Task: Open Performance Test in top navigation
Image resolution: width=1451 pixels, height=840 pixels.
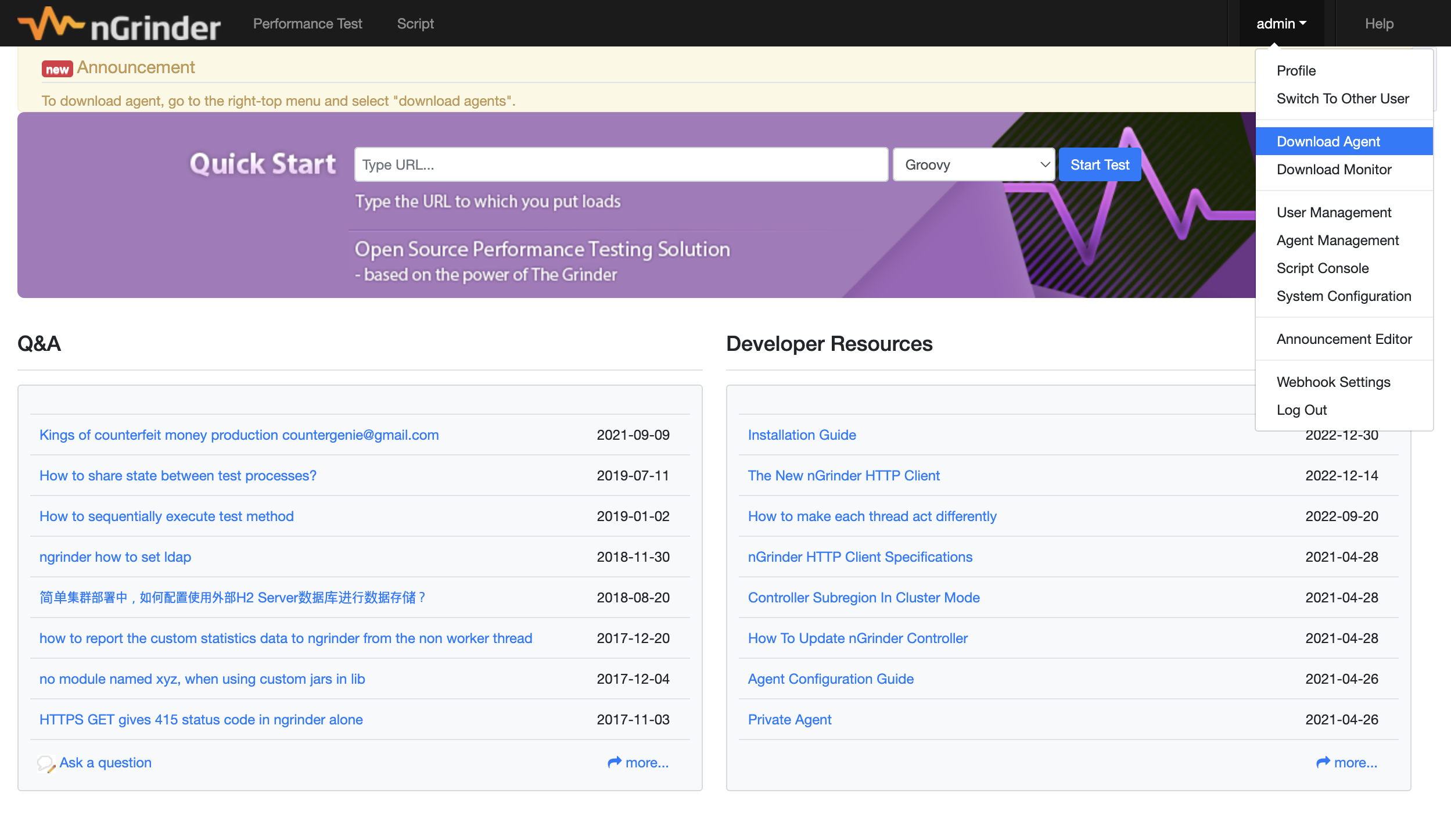Action: 307,24
